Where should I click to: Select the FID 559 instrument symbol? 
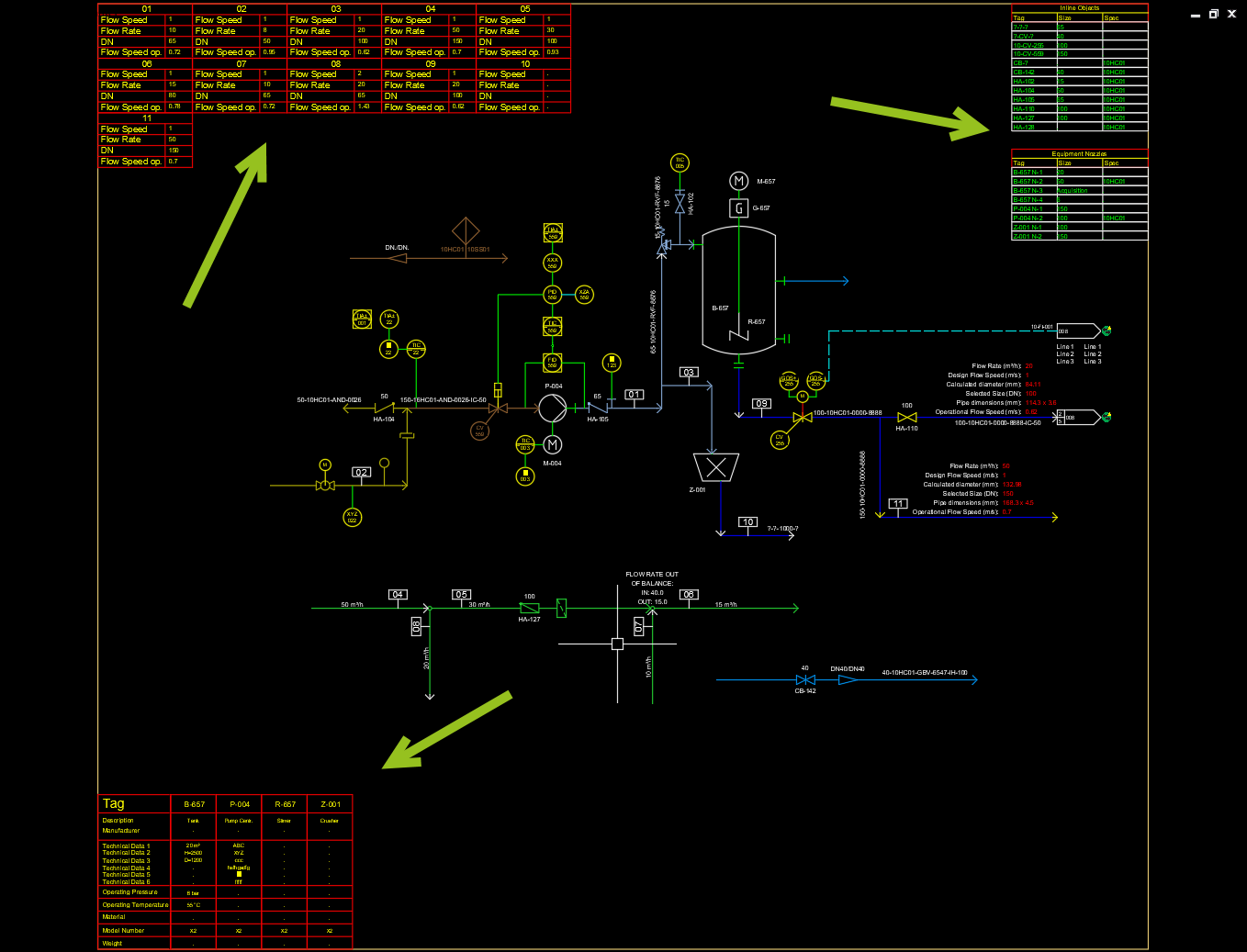pos(552,363)
